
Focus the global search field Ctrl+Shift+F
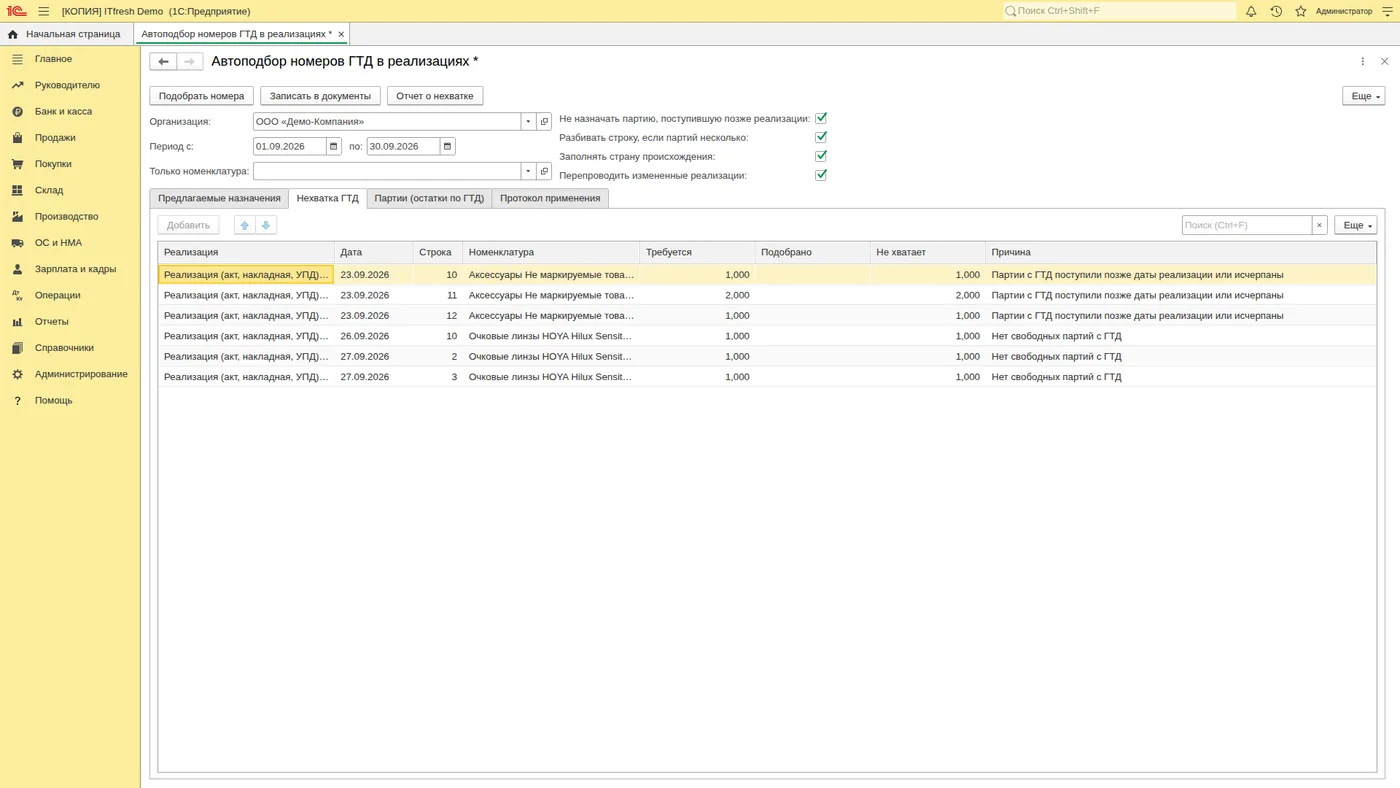(x=1119, y=11)
